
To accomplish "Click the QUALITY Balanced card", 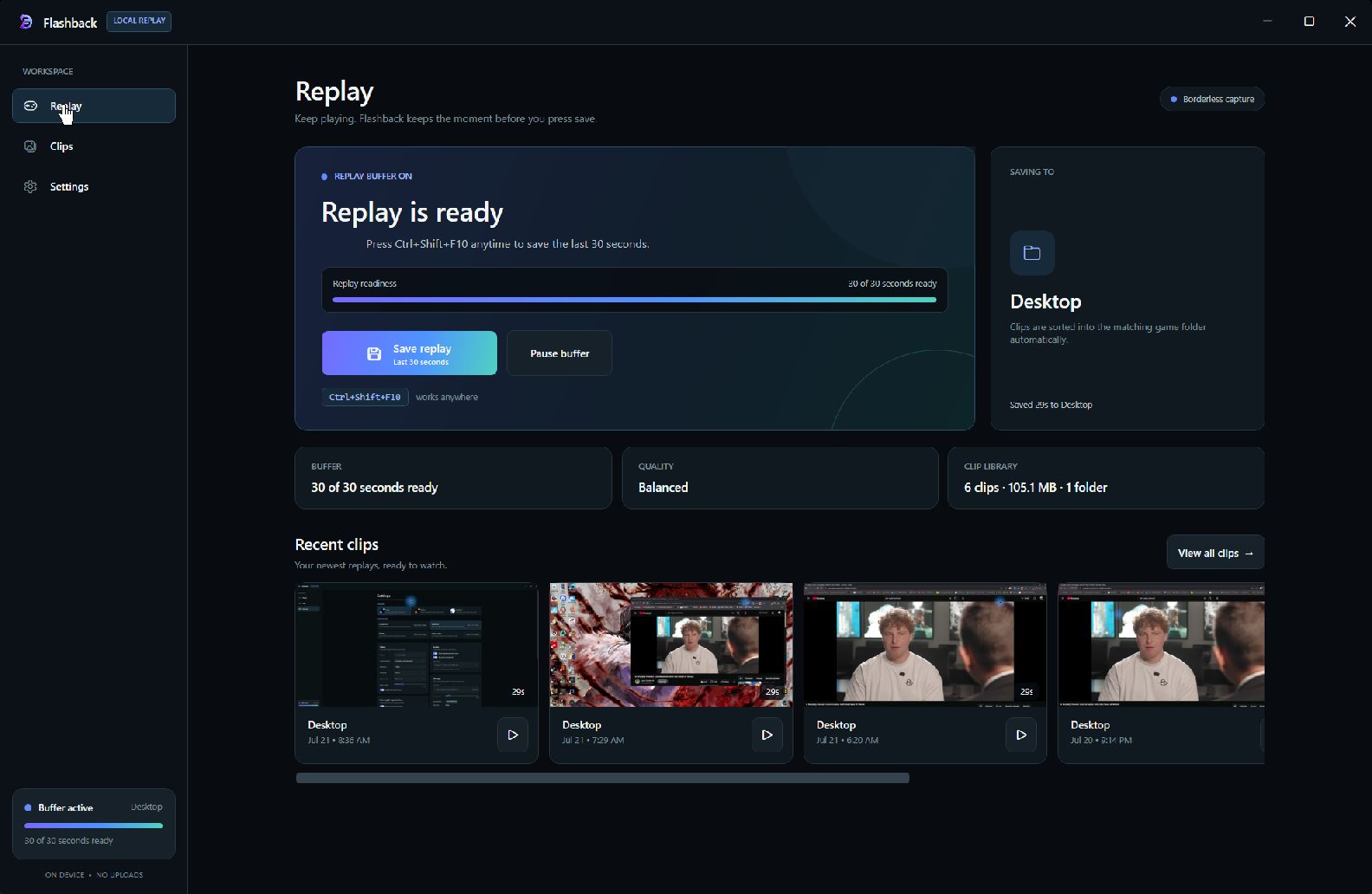I will [780, 478].
